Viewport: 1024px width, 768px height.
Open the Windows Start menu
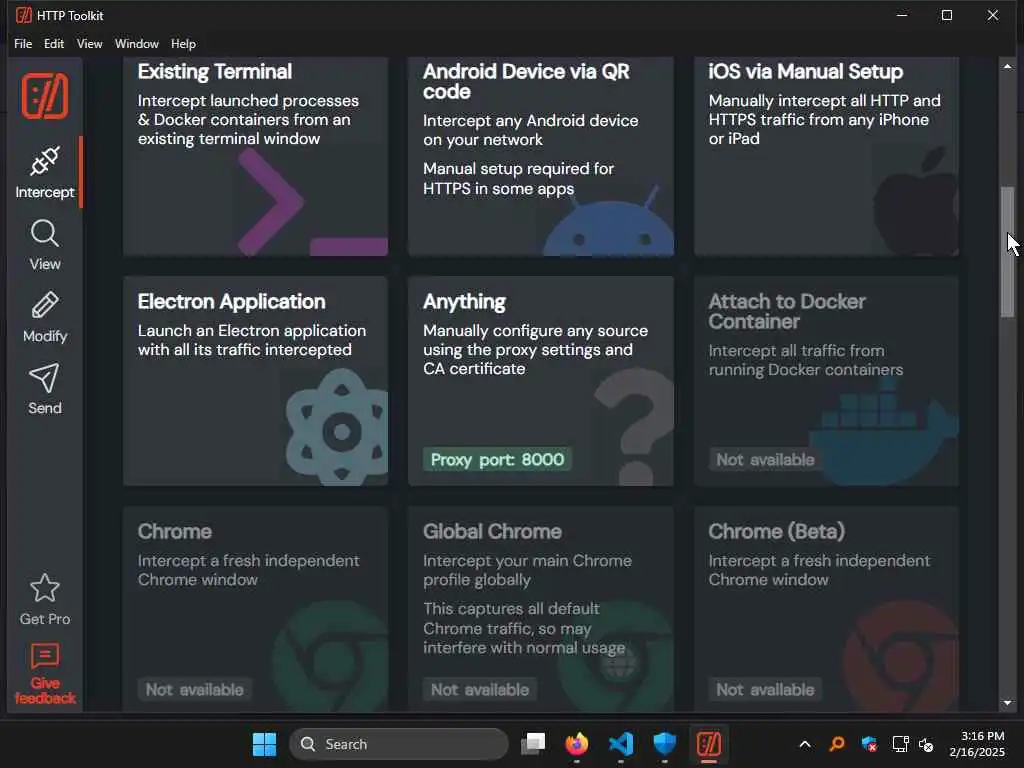(264, 744)
